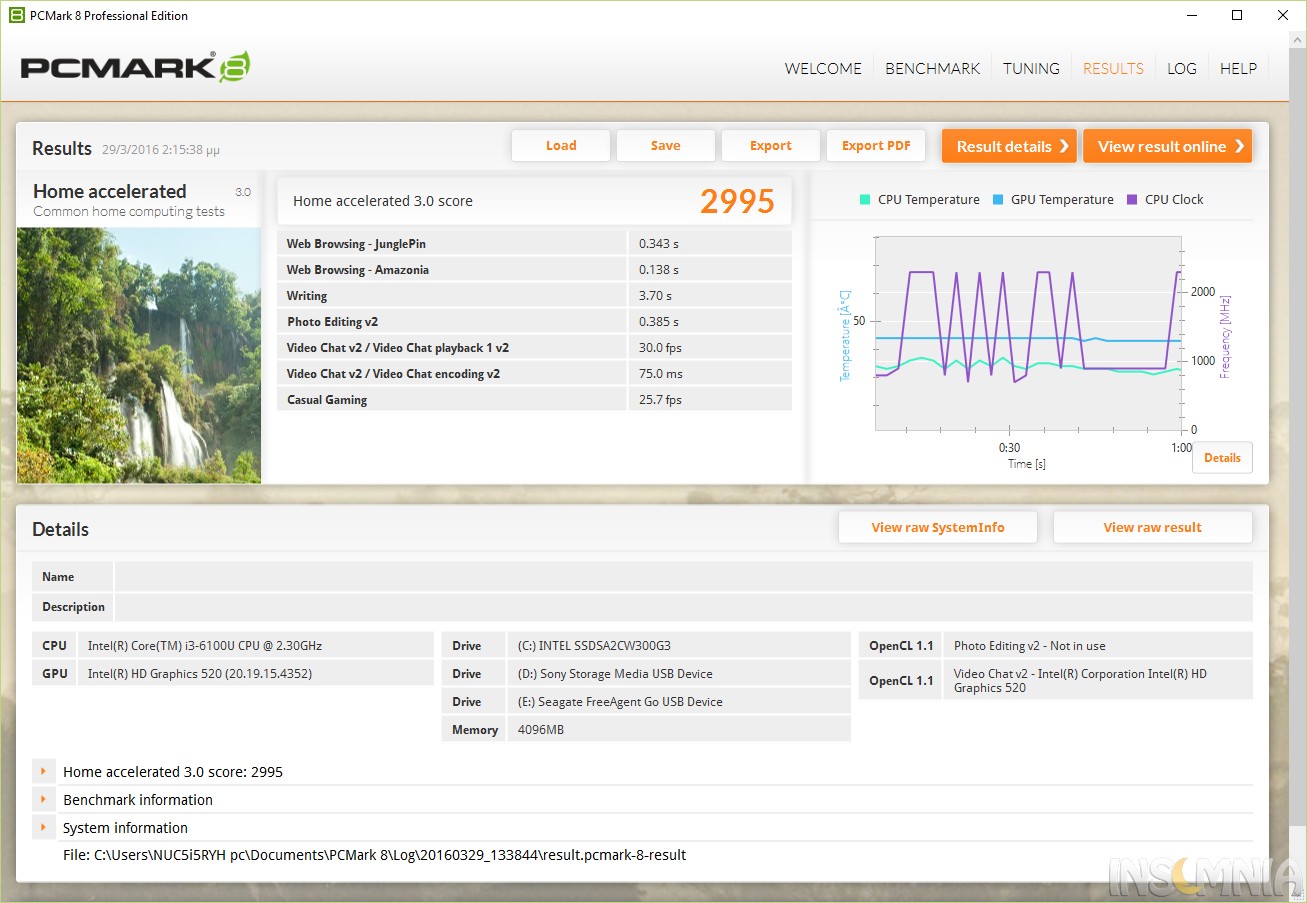Click Export PDF button
Screen dimensions: 1307x903
[x=876, y=146]
